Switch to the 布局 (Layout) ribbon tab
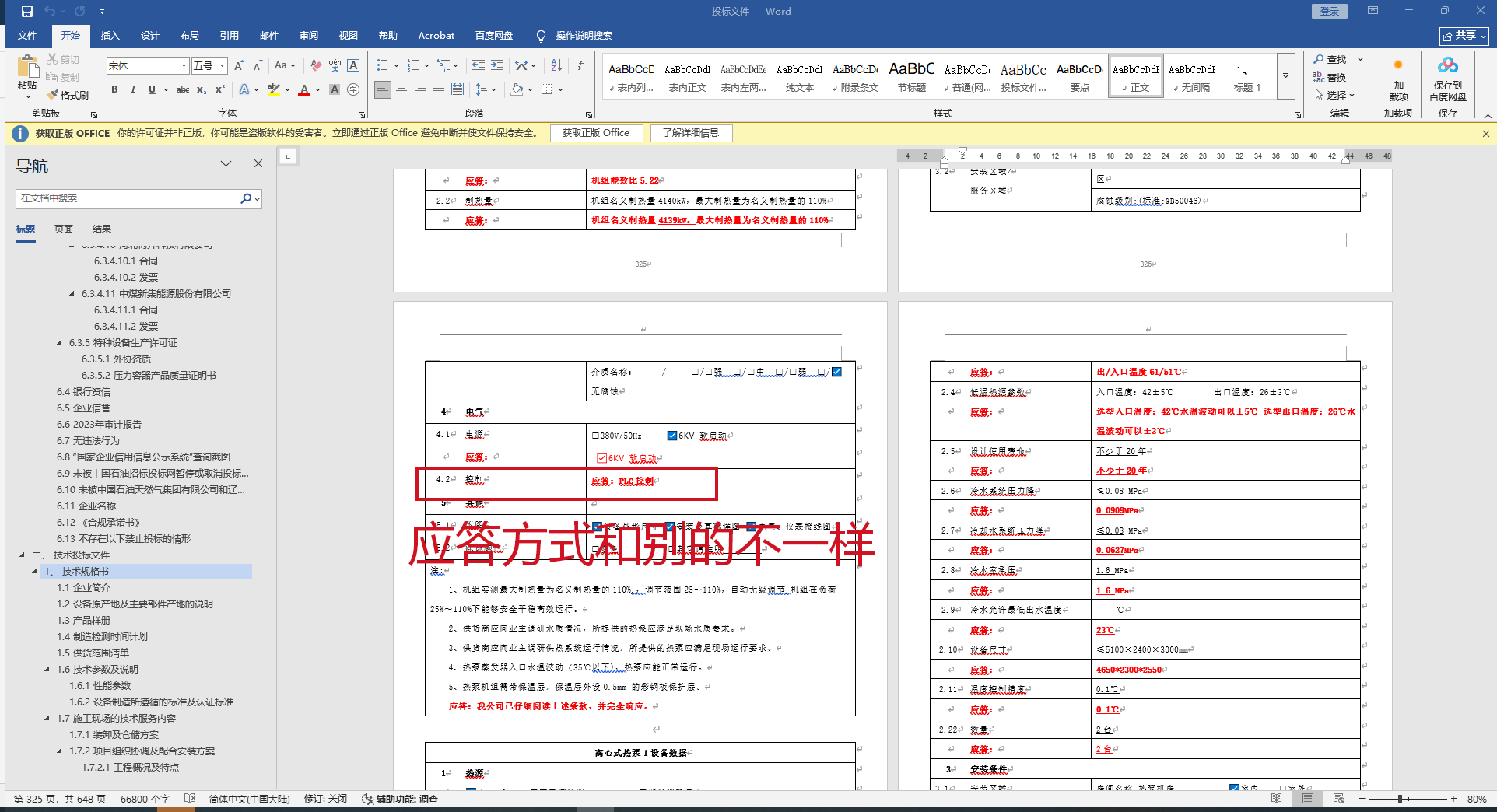The image size is (1497, 812). point(190,36)
